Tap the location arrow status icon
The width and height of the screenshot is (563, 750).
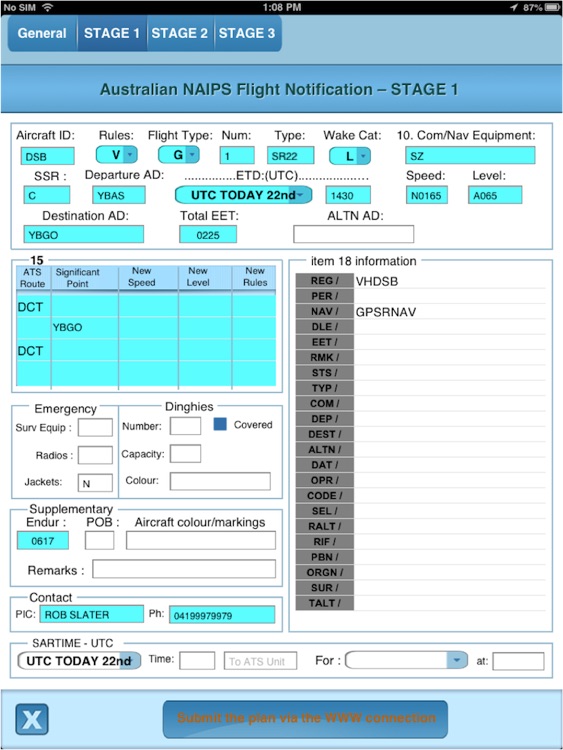tap(514, 7)
